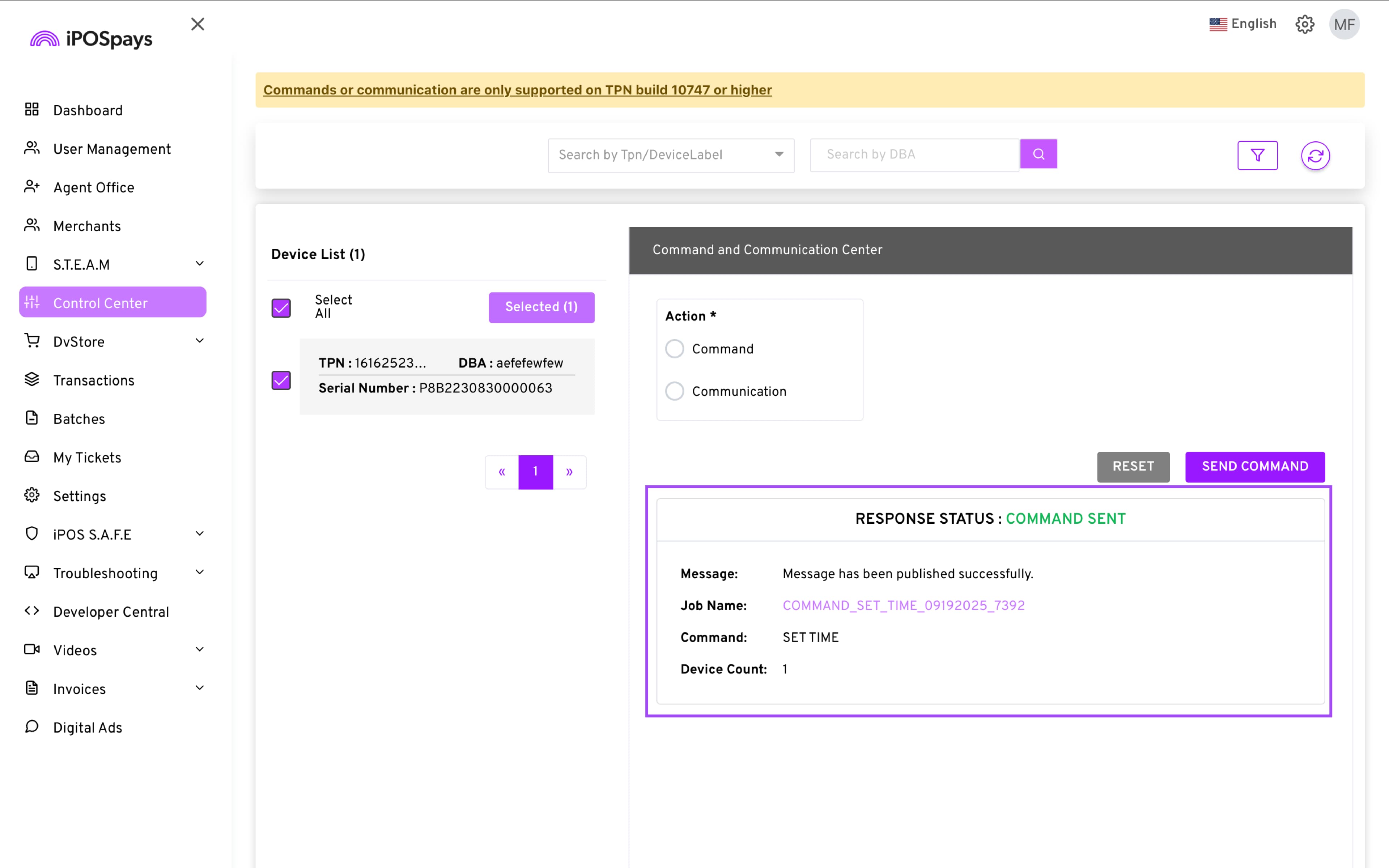Image resolution: width=1389 pixels, height=868 pixels.
Task: Click the purple magnifier search button
Action: [1038, 154]
